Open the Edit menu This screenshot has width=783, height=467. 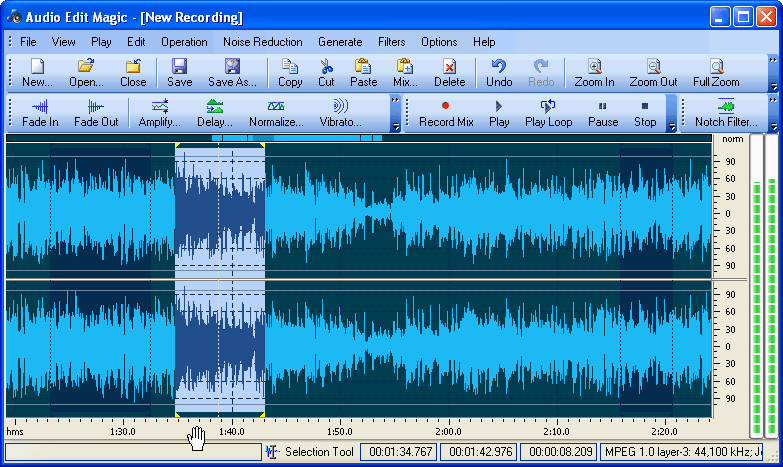click(x=136, y=42)
